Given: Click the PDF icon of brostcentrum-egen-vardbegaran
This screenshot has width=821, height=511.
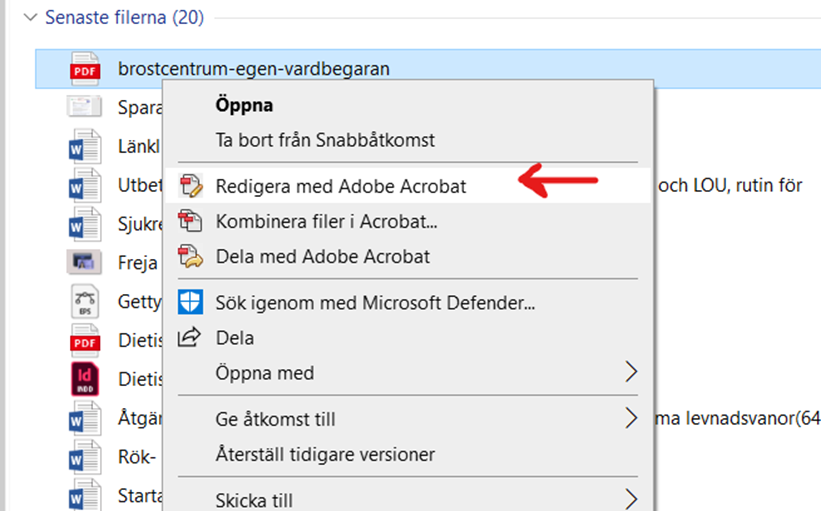Looking at the screenshot, I should 85,69.
